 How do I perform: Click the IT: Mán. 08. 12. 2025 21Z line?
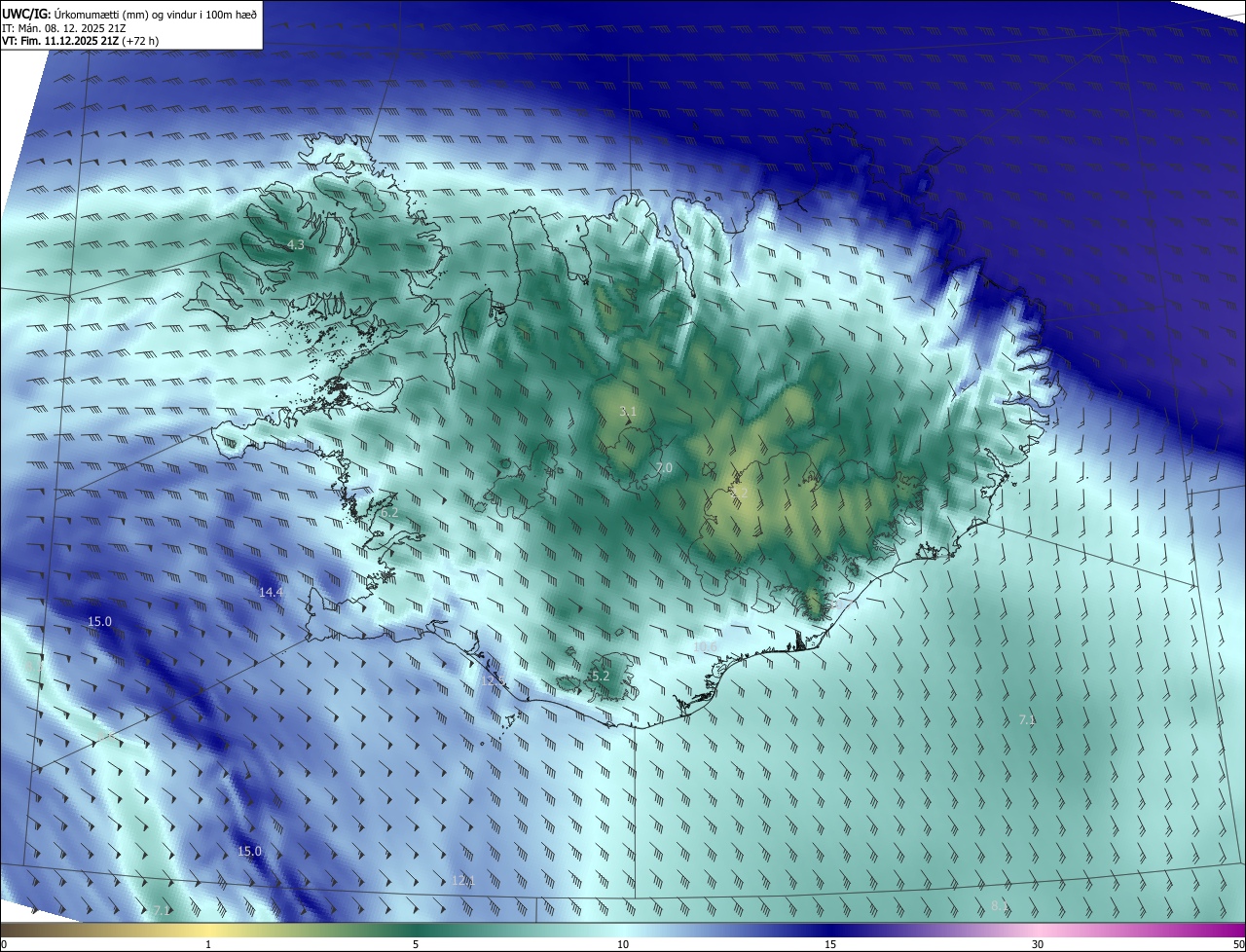pos(64,28)
